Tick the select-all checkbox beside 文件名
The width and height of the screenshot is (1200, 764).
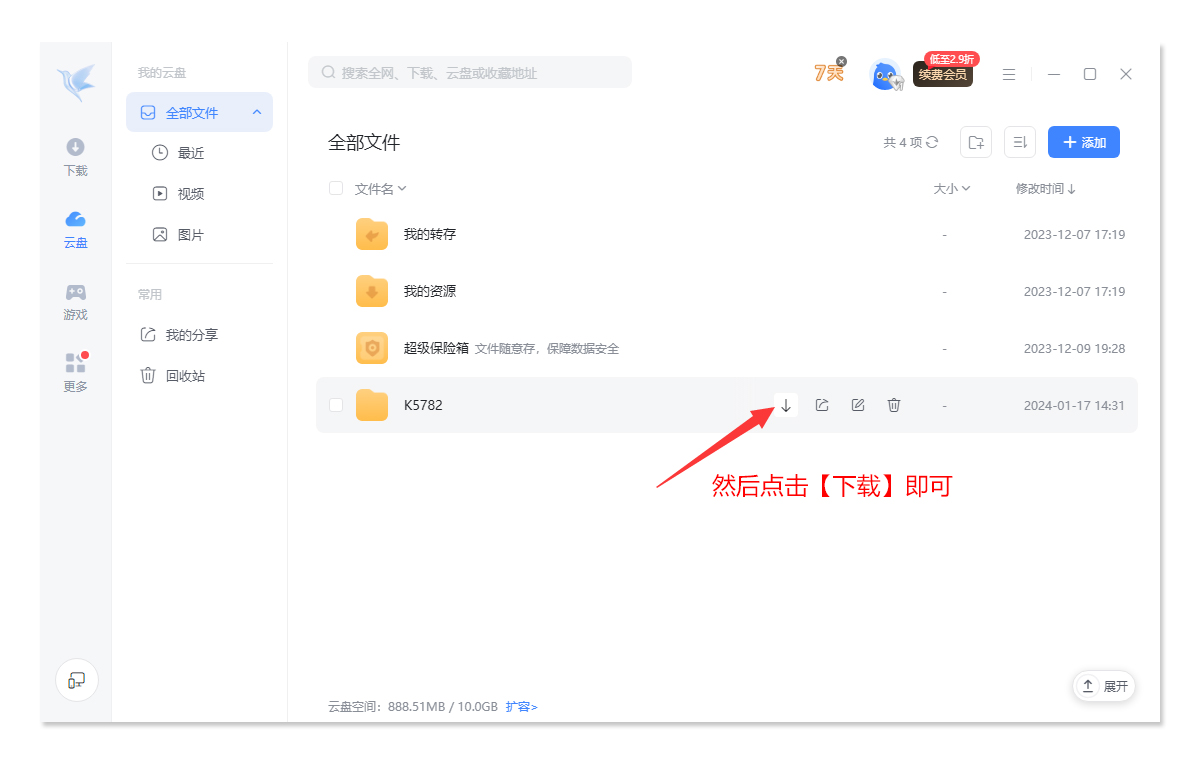336,188
